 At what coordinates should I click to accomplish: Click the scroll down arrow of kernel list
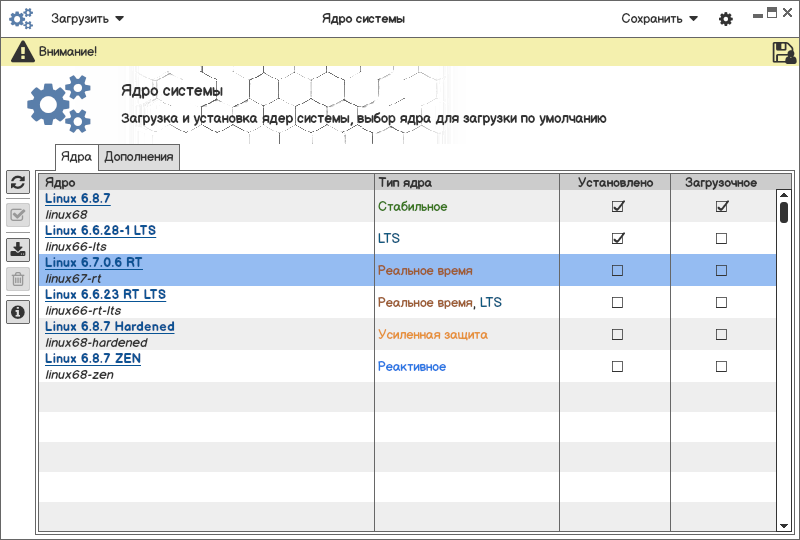click(784, 525)
